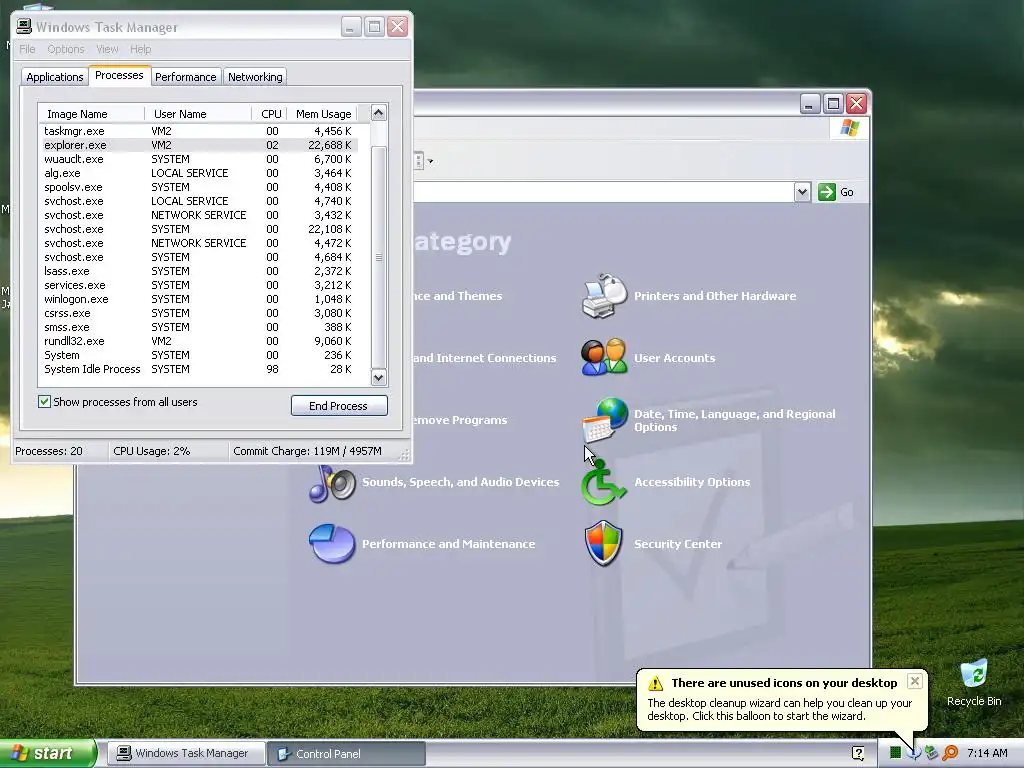Select the explorer.exe process row
This screenshot has width=1024, height=768.
[199, 145]
